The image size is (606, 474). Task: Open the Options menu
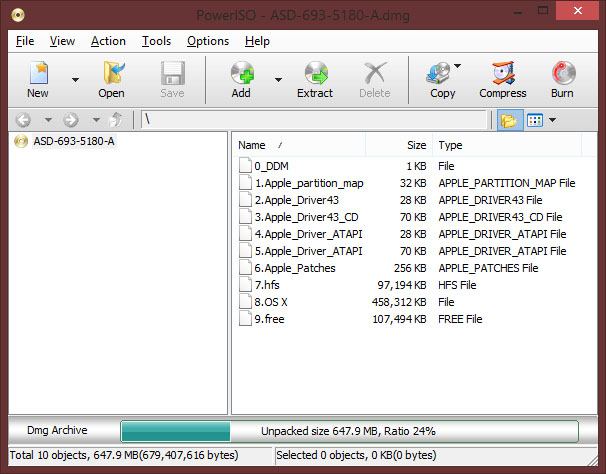point(208,41)
